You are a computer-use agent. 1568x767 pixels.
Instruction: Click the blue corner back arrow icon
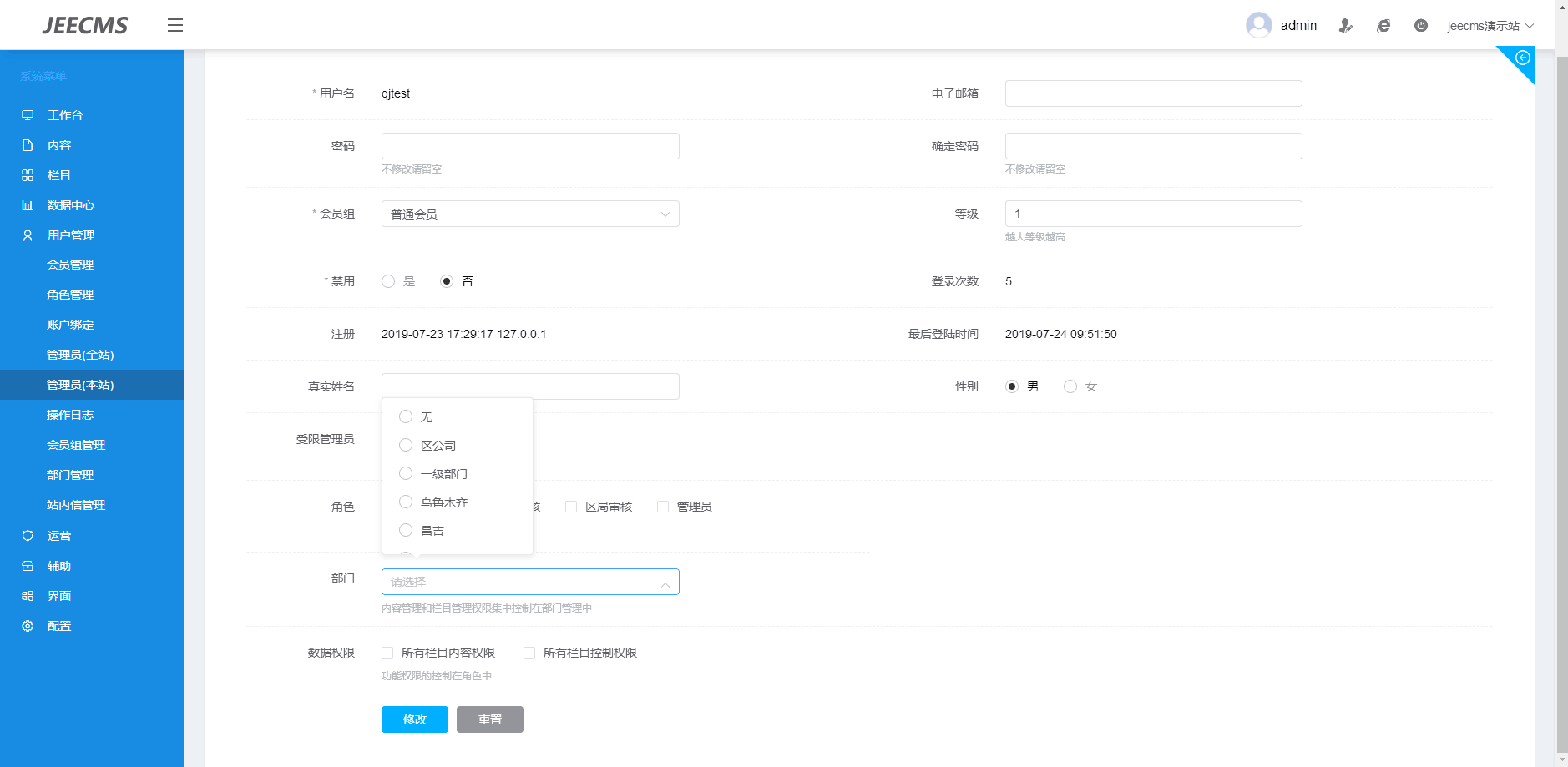[1522, 58]
